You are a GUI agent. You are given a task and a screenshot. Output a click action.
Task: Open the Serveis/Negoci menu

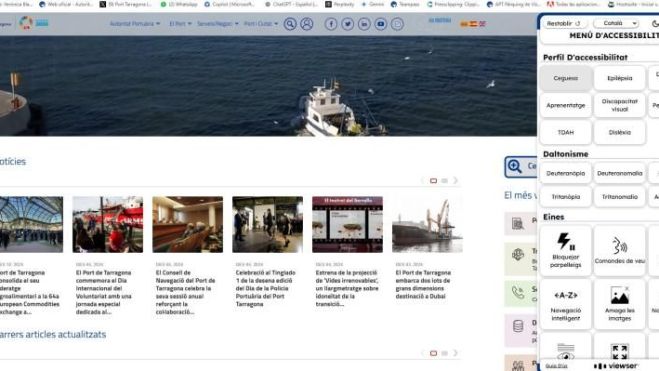[x=218, y=24]
